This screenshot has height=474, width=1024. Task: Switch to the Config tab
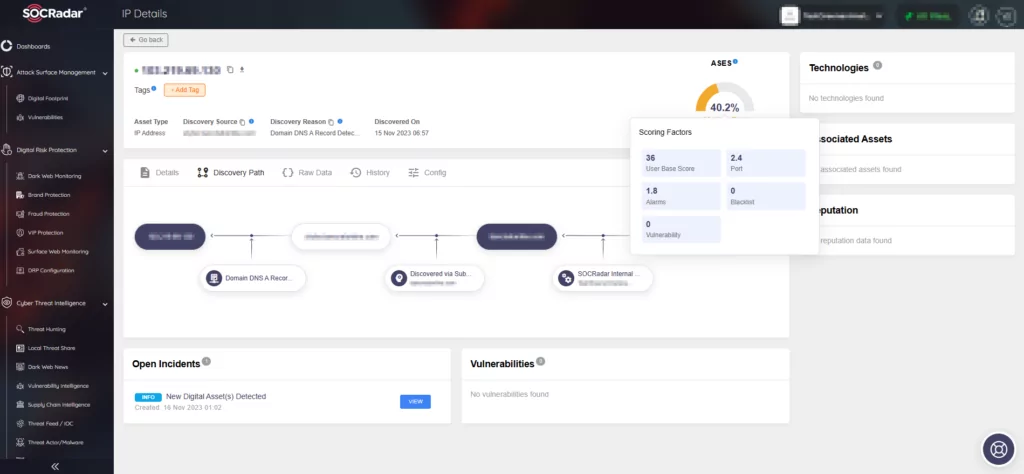(427, 173)
